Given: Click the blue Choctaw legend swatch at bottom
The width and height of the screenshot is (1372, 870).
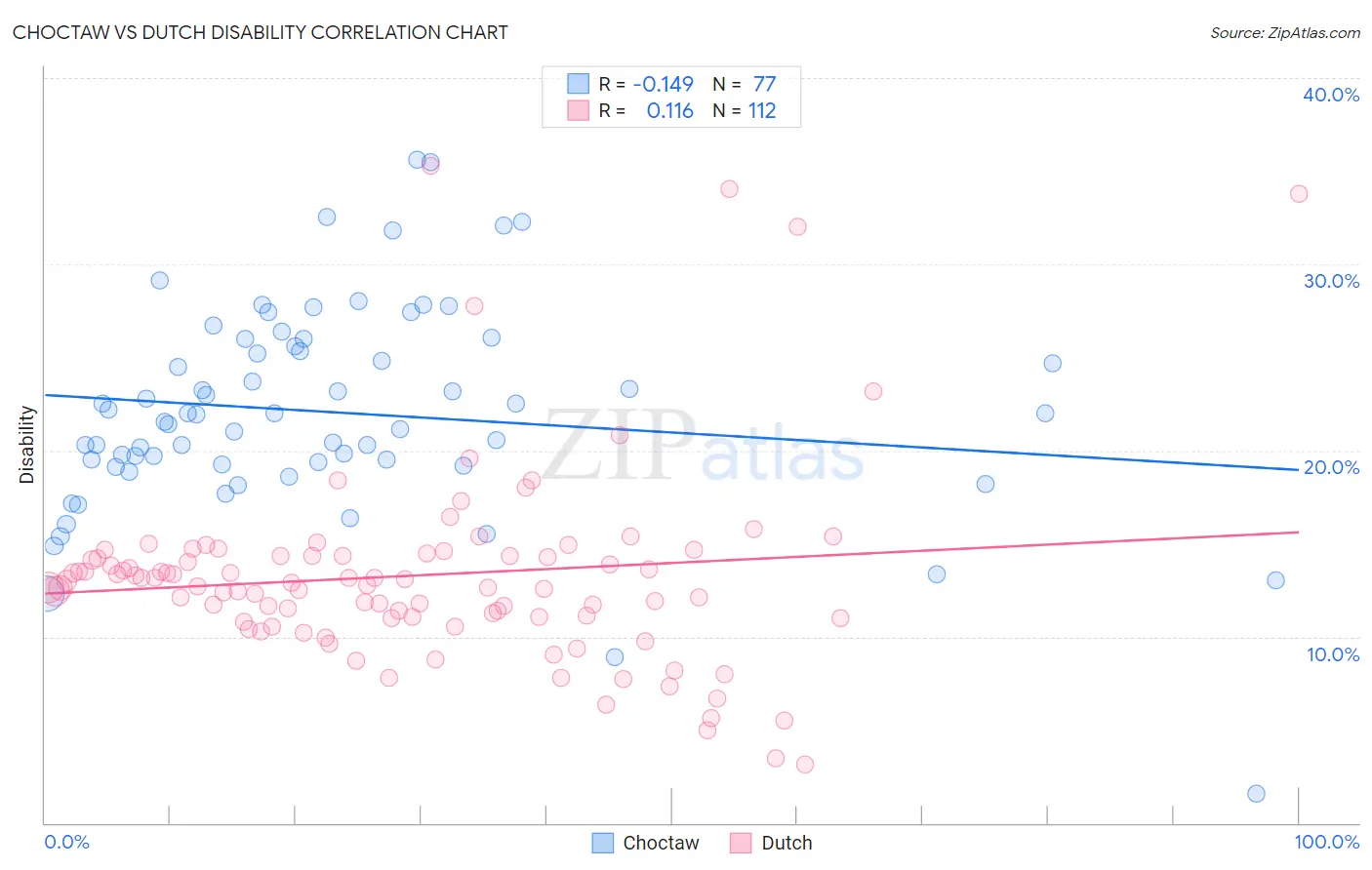Looking at the screenshot, I should [x=603, y=843].
